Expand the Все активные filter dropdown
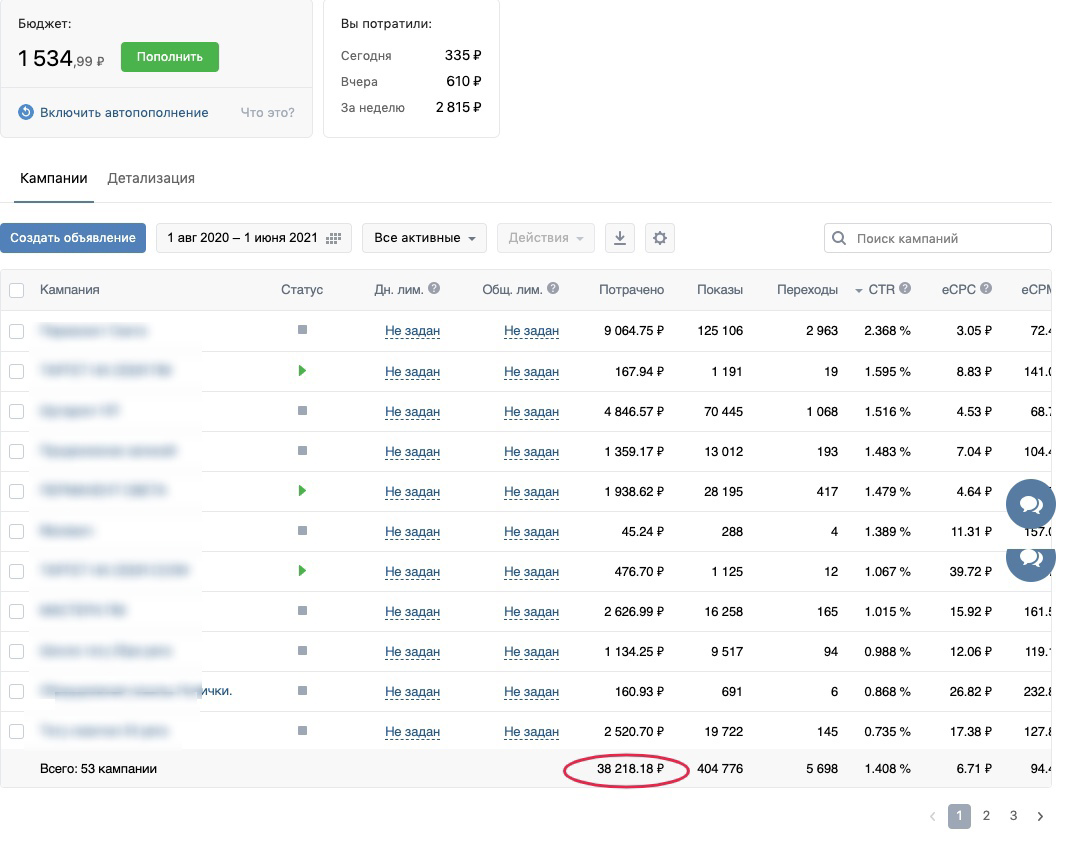The image size is (1075, 844). pos(424,238)
